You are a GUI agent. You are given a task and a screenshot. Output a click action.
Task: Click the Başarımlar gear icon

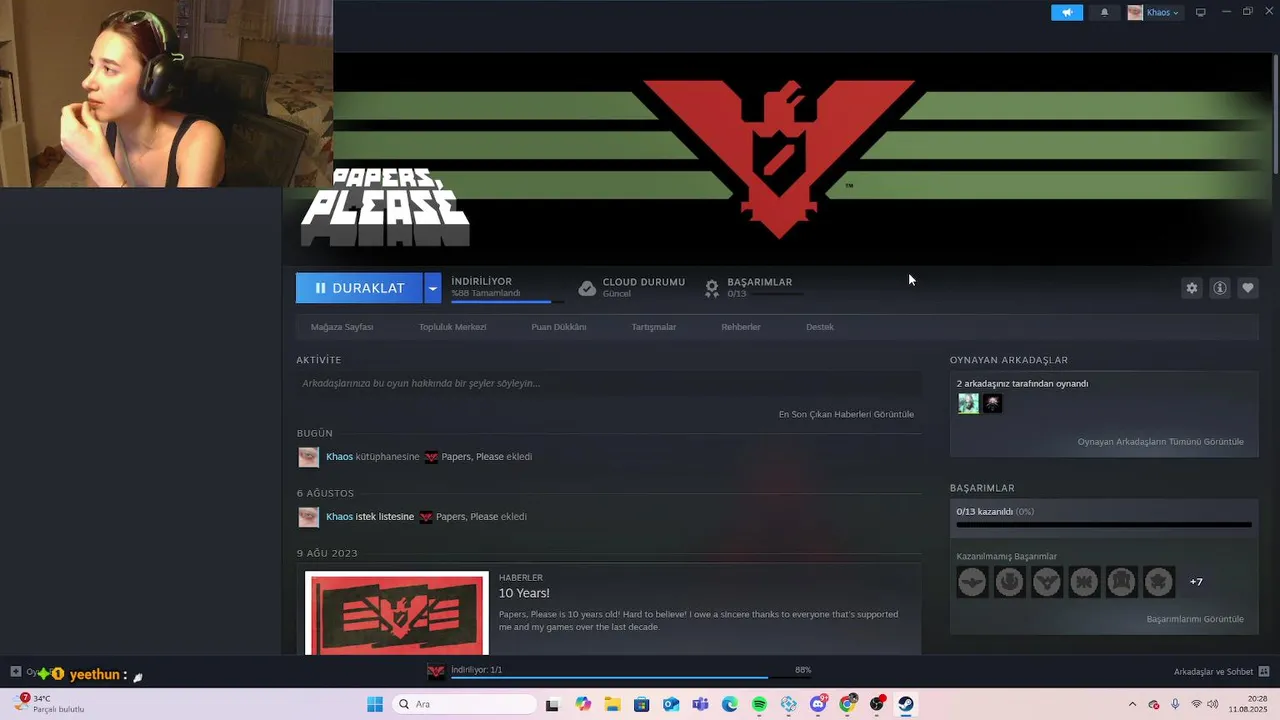tap(712, 288)
